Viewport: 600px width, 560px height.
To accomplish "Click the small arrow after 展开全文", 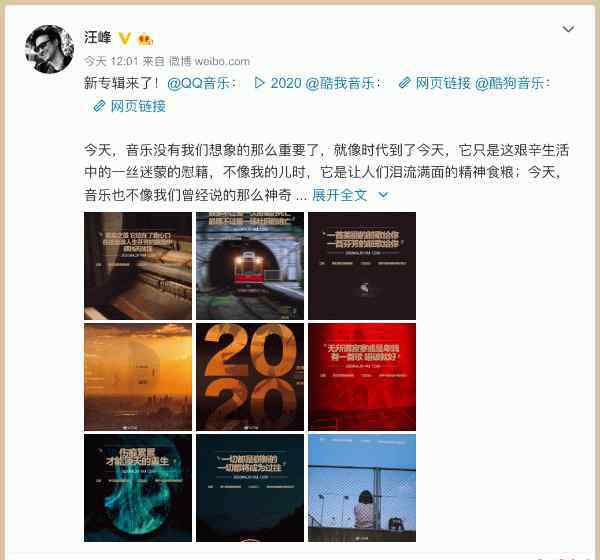I will click(x=383, y=195).
